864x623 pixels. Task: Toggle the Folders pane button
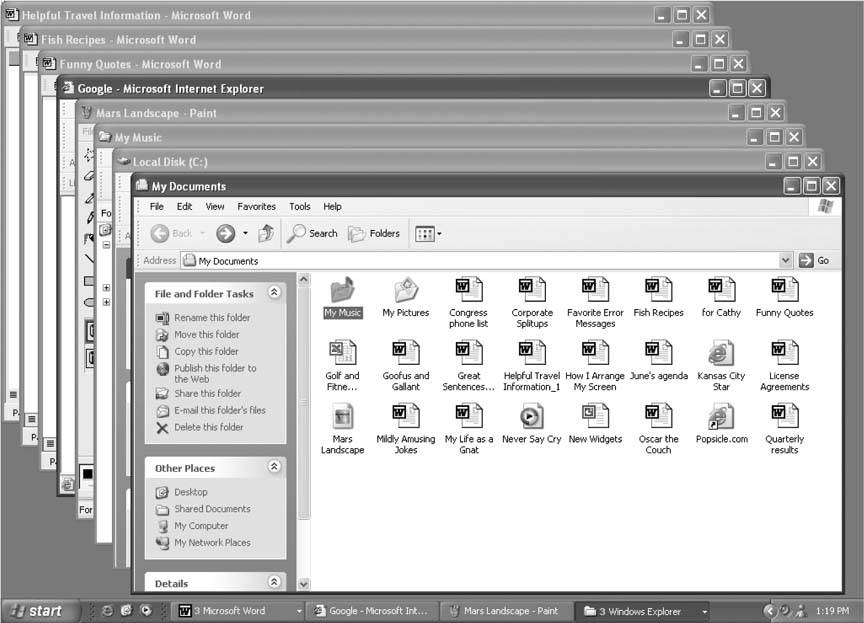tap(374, 233)
